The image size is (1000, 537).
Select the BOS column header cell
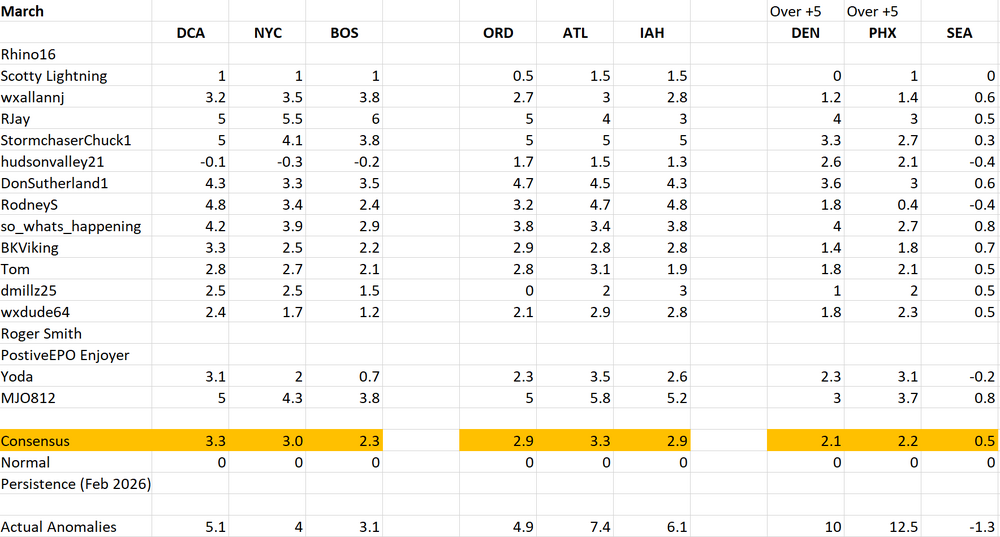pos(344,33)
